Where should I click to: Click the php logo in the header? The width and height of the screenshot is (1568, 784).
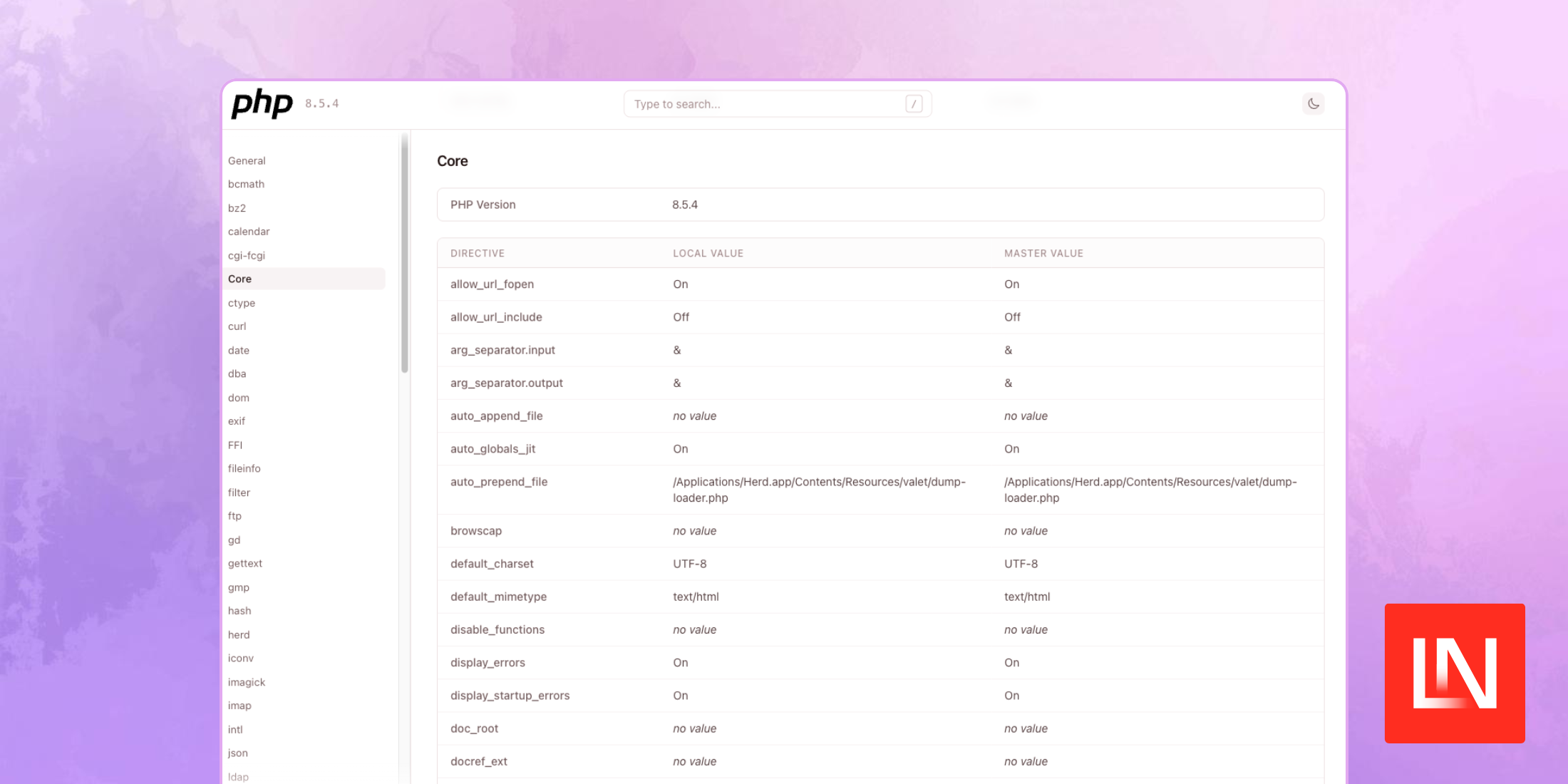pos(262,103)
